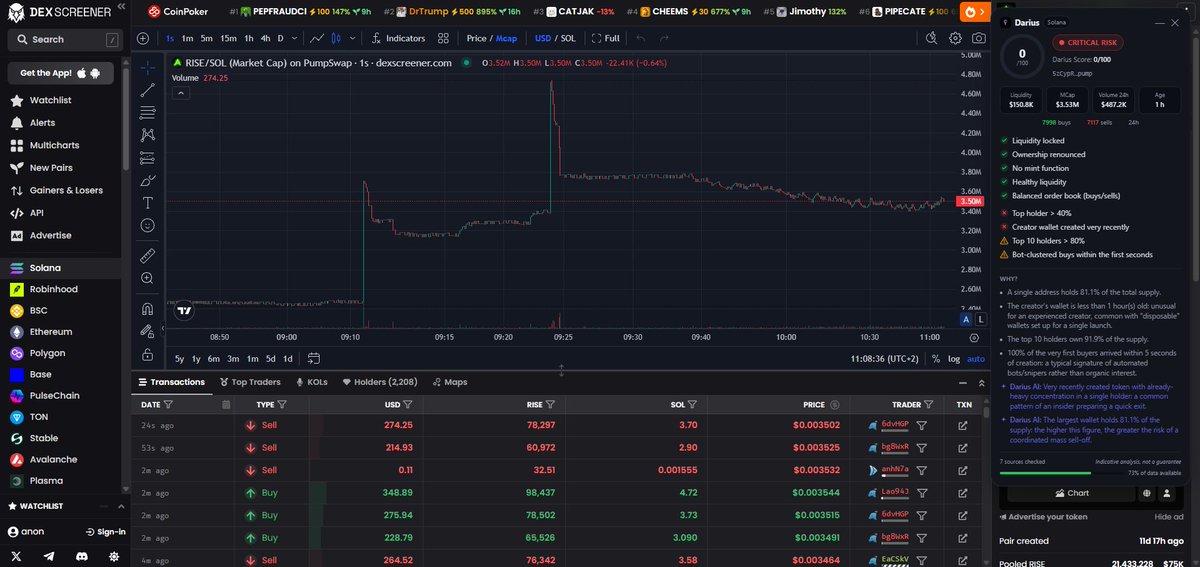Add symbol with the plus circle icon

[x=143, y=38]
